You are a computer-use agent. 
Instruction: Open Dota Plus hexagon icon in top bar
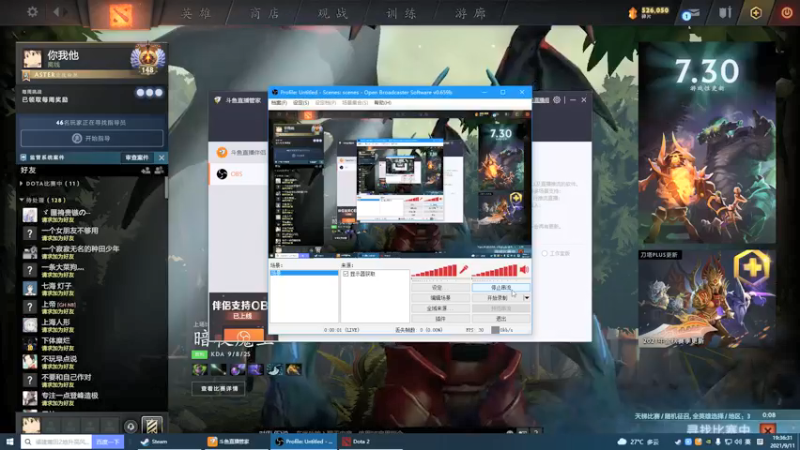point(756,13)
